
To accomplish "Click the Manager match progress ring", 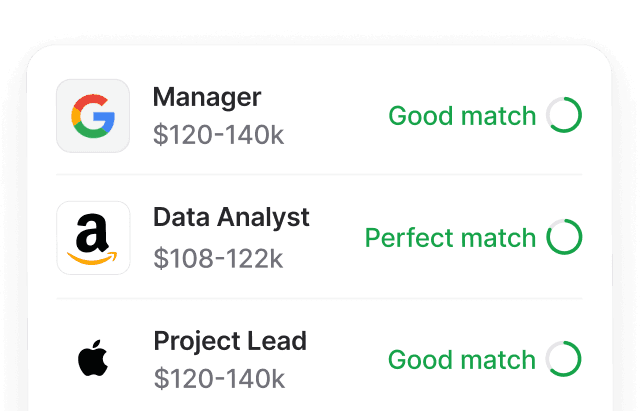I will click(x=564, y=116).
